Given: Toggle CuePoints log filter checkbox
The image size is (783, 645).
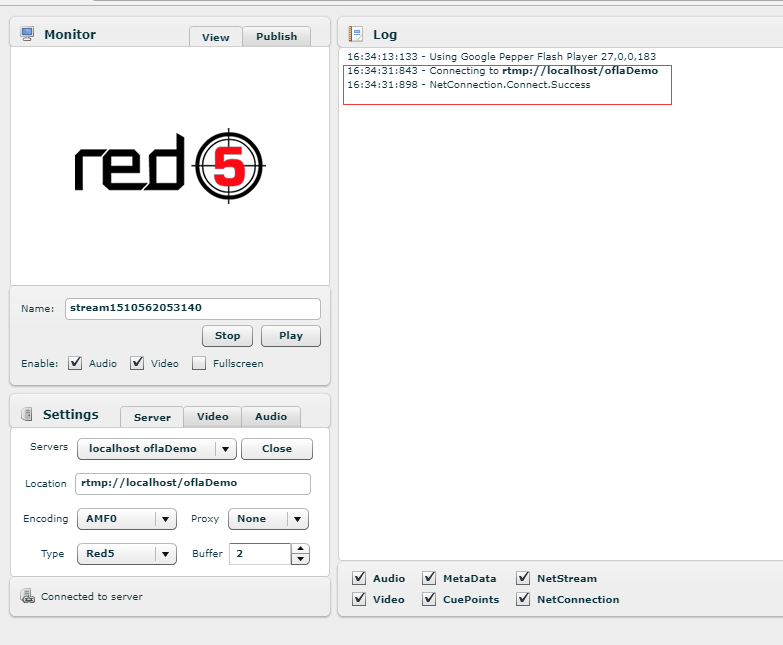Looking at the screenshot, I should coord(429,599).
